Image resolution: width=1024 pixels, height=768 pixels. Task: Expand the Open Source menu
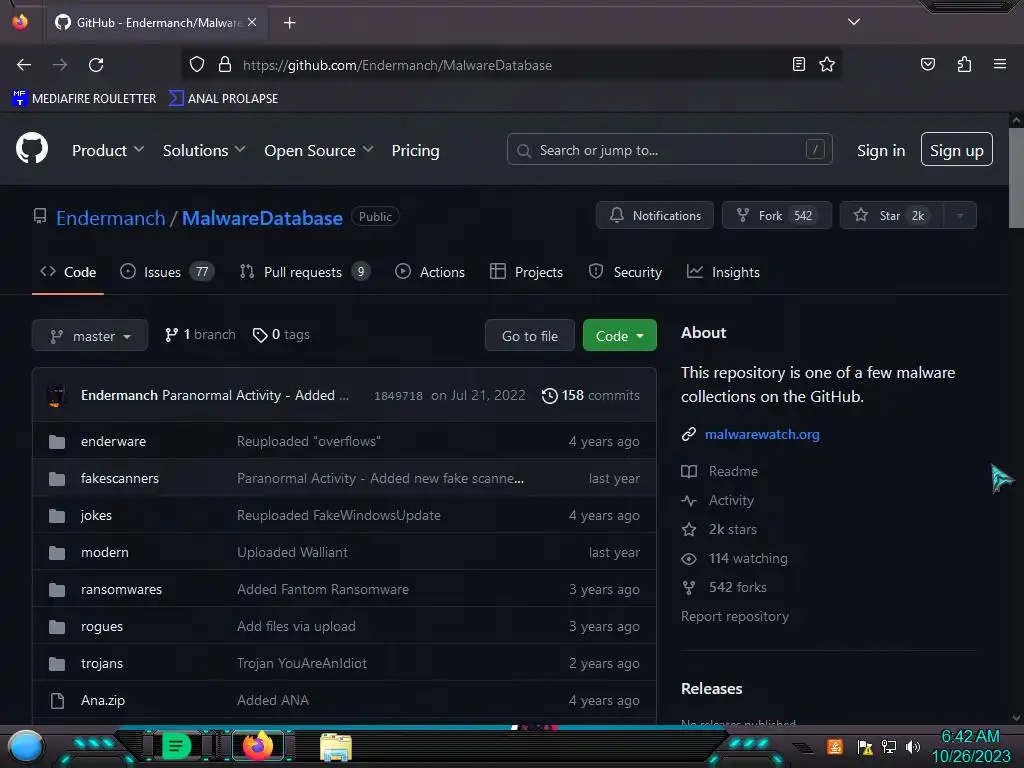(319, 150)
